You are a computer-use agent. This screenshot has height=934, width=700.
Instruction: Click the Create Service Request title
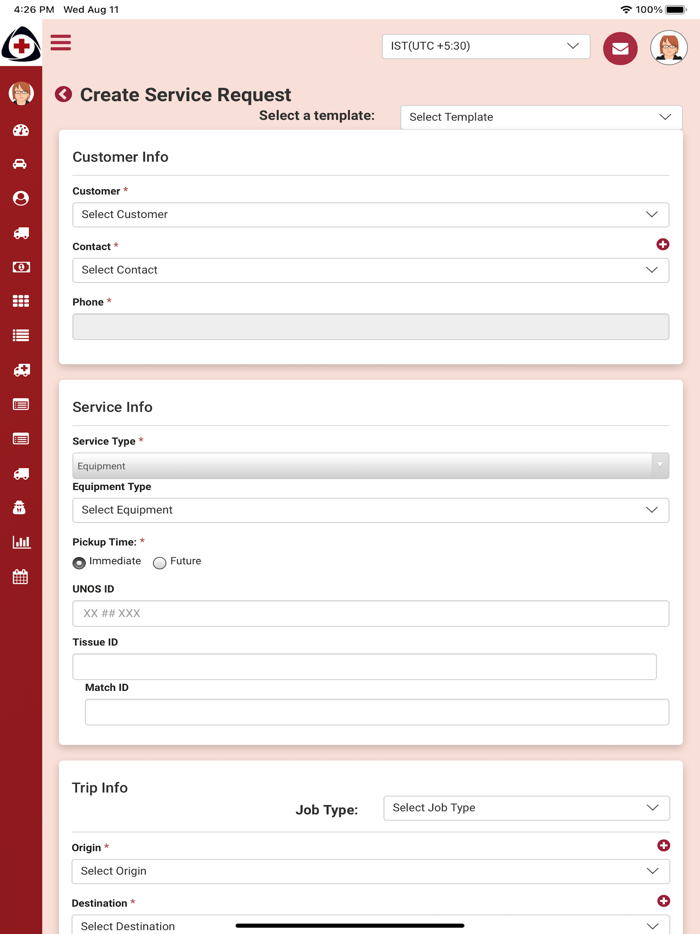click(x=186, y=94)
